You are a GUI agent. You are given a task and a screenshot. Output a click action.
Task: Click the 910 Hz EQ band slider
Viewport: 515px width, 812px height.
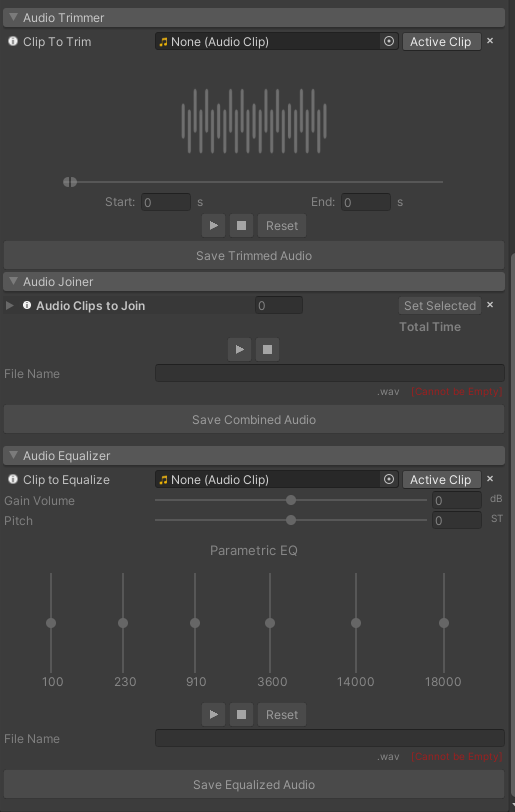195,623
